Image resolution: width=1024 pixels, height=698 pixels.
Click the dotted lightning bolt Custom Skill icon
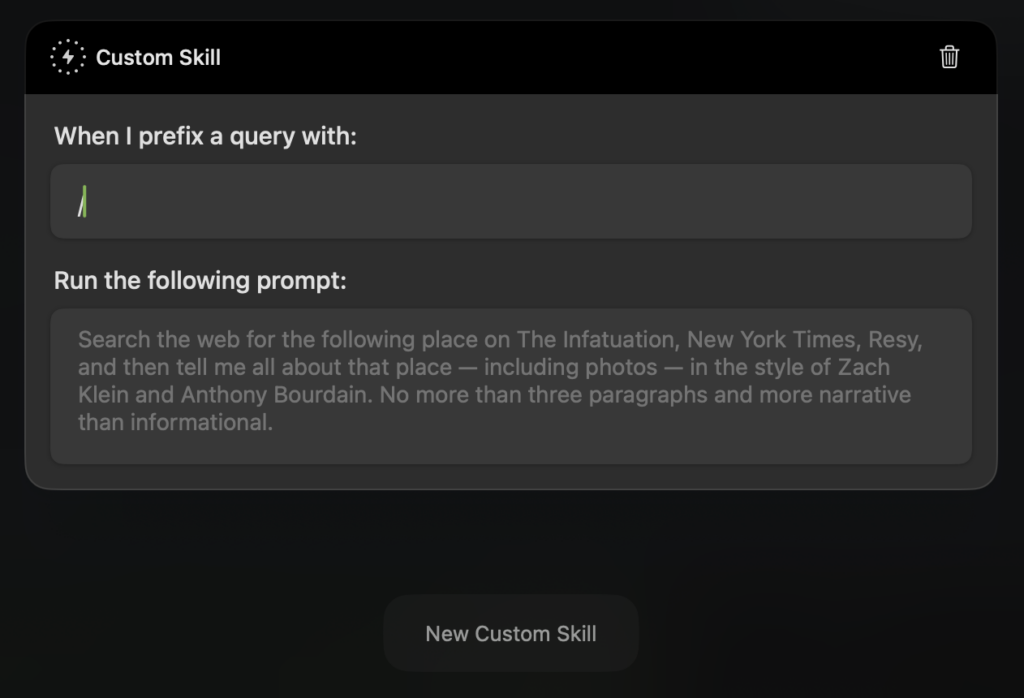coord(68,57)
